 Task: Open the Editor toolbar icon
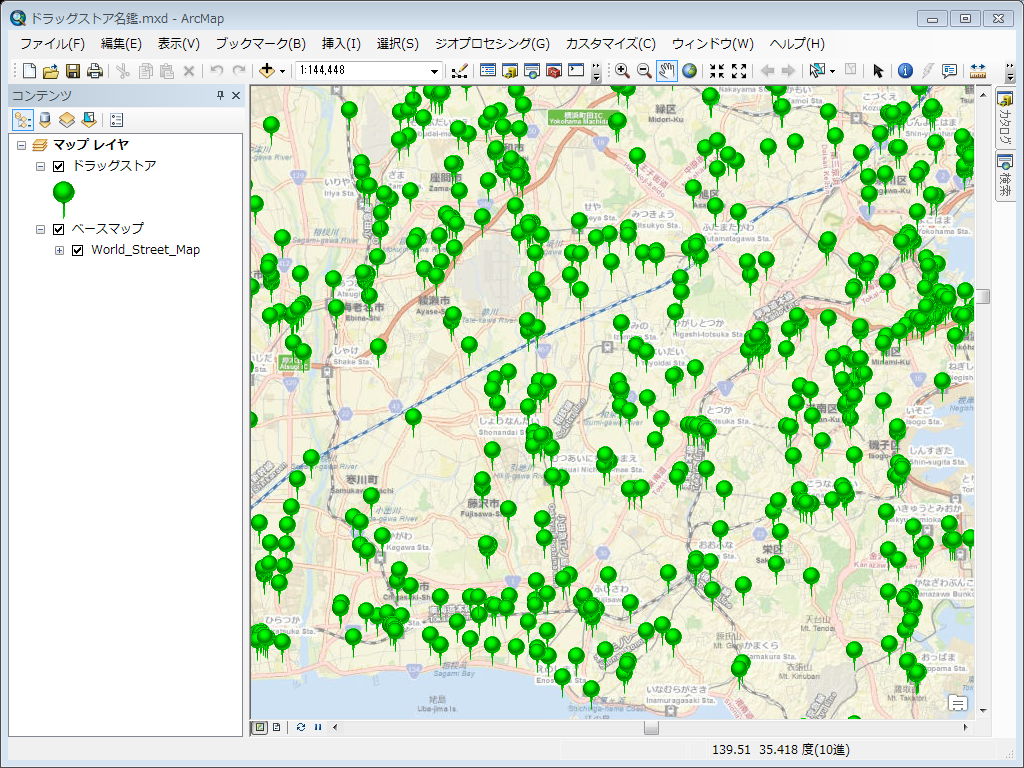(460, 71)
